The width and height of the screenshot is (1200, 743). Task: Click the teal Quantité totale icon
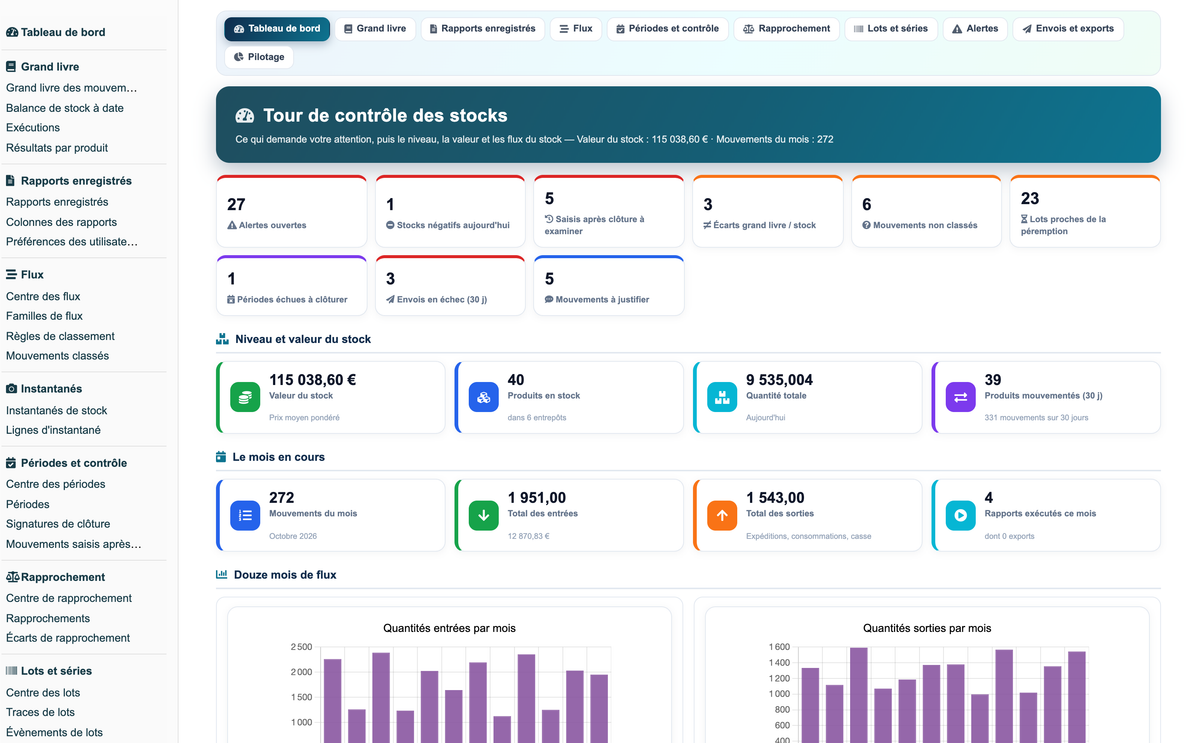[722, 397]
